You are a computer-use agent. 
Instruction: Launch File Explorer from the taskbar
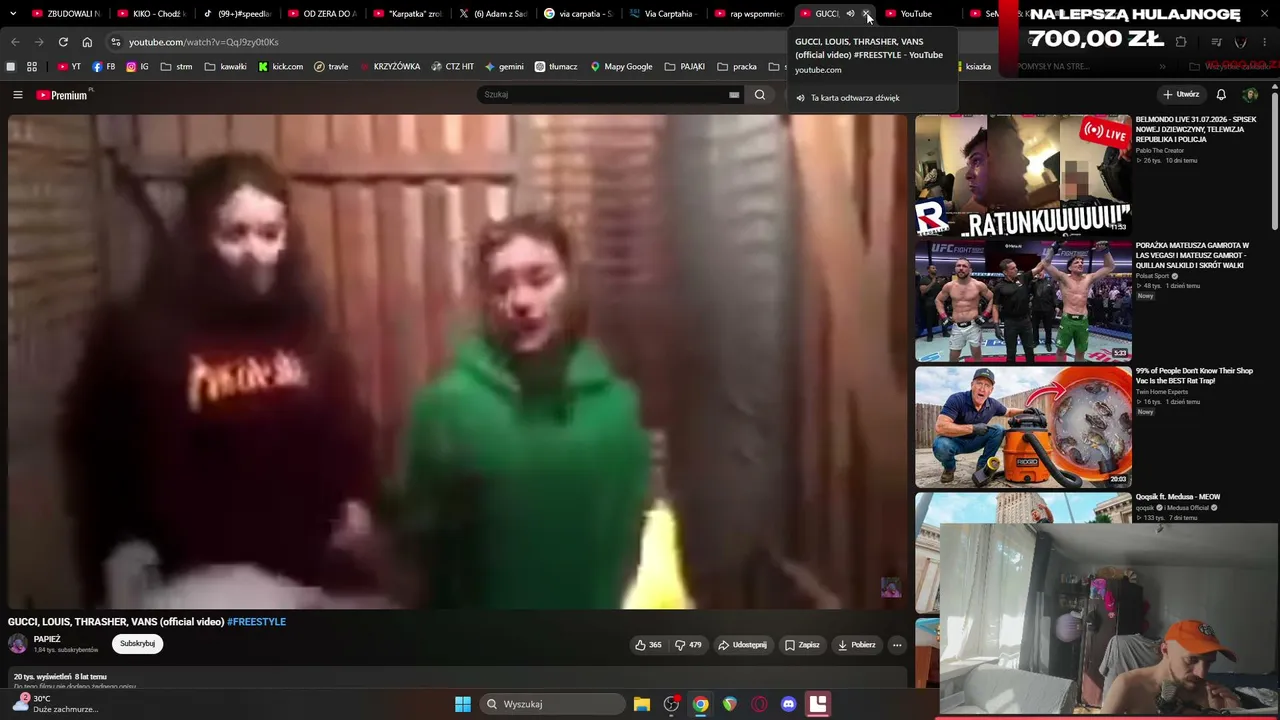click(x=642, y=704)
